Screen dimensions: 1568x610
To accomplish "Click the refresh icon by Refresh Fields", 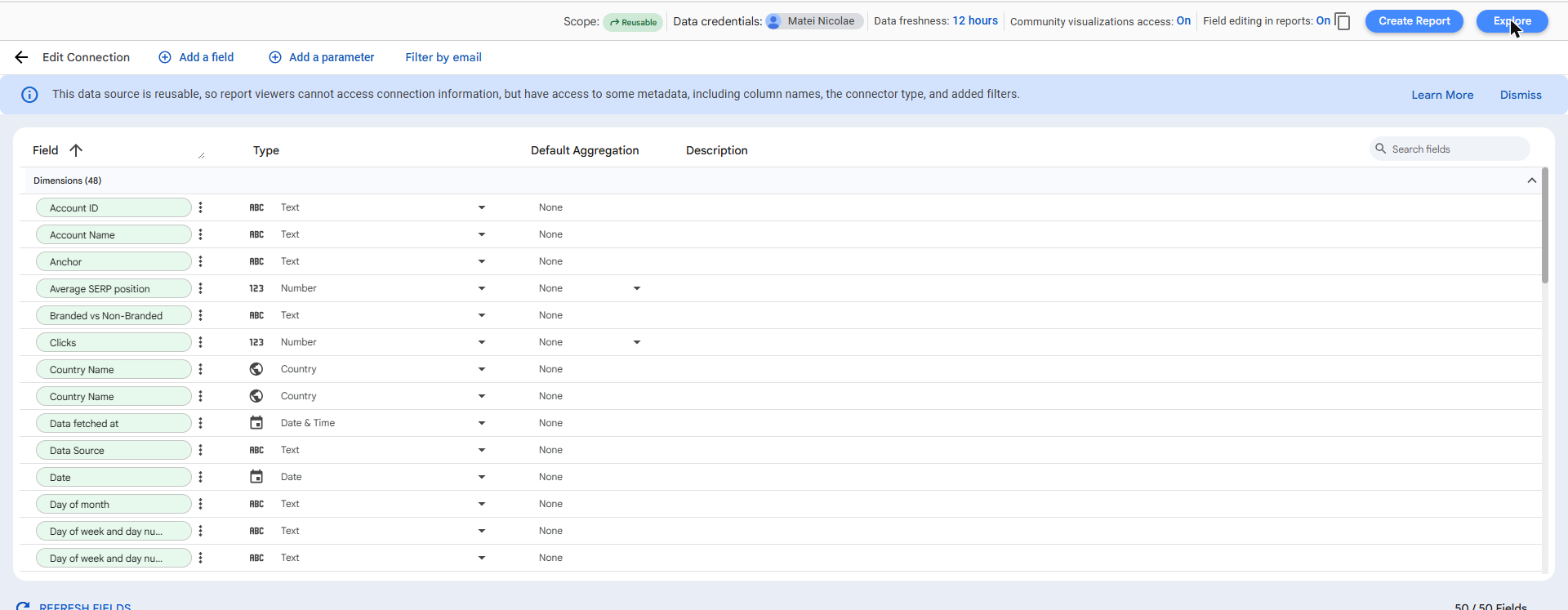I will click(22, 606).
